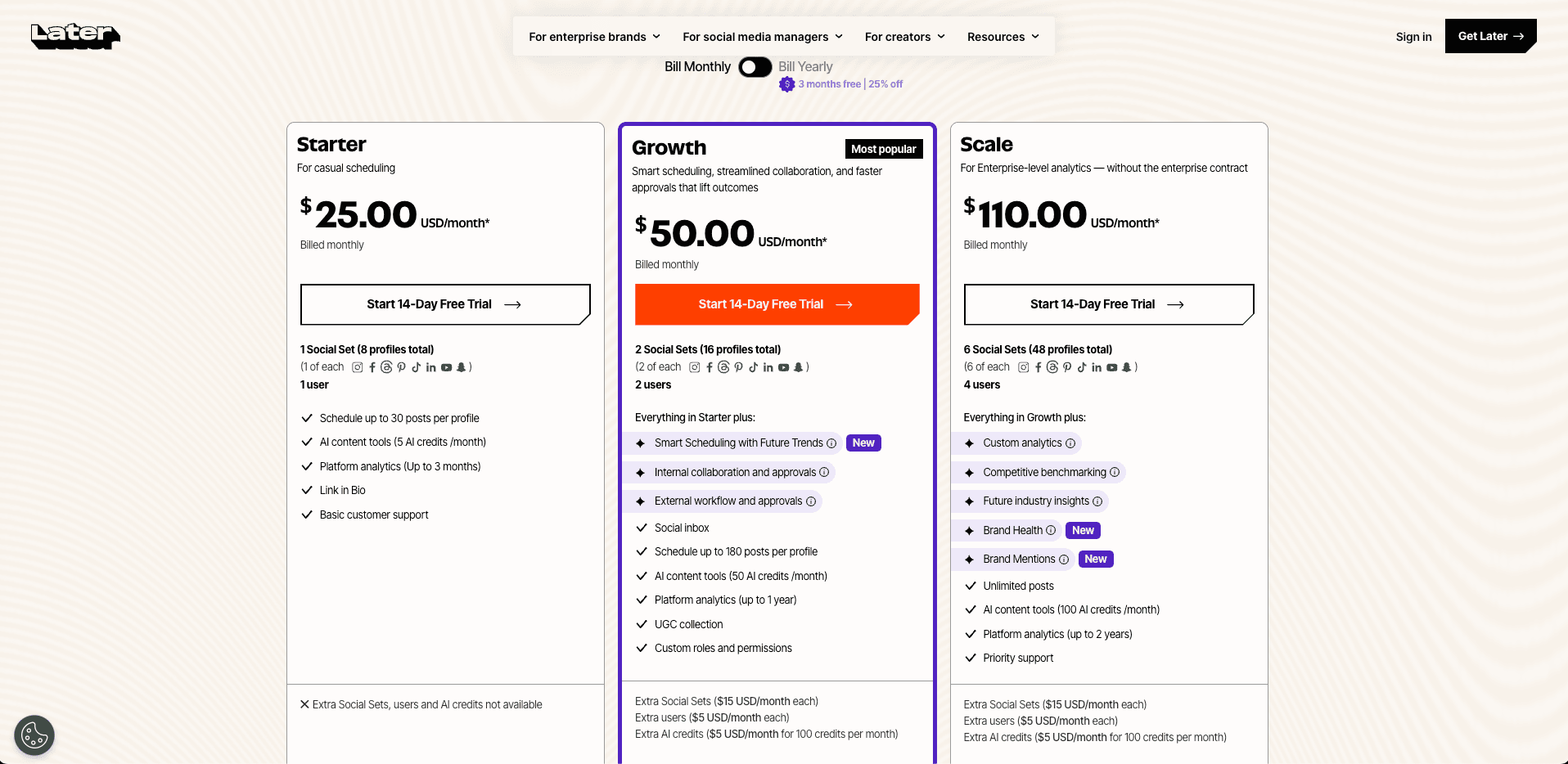Open the Resources dropdown

click(x=1003, y=36)
